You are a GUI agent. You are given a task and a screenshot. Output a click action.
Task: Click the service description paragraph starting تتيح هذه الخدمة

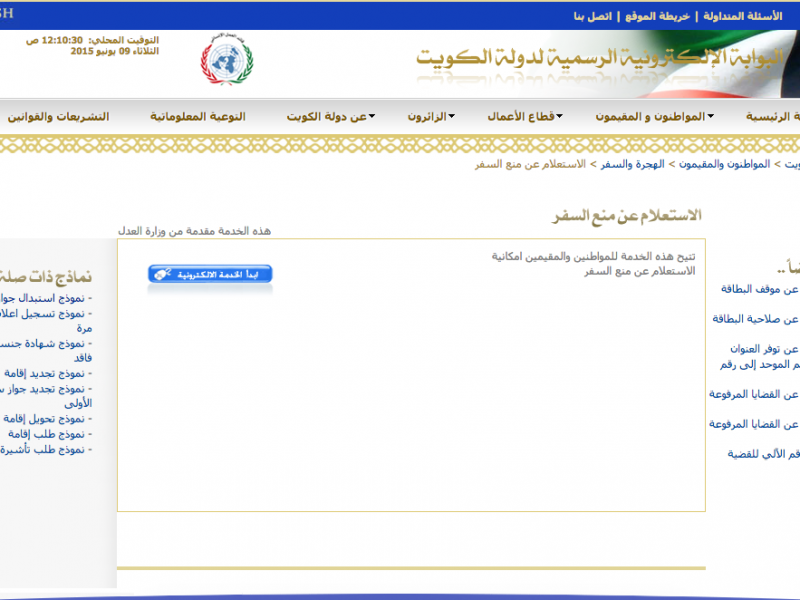pyautogui.click(x=593, y=263)
